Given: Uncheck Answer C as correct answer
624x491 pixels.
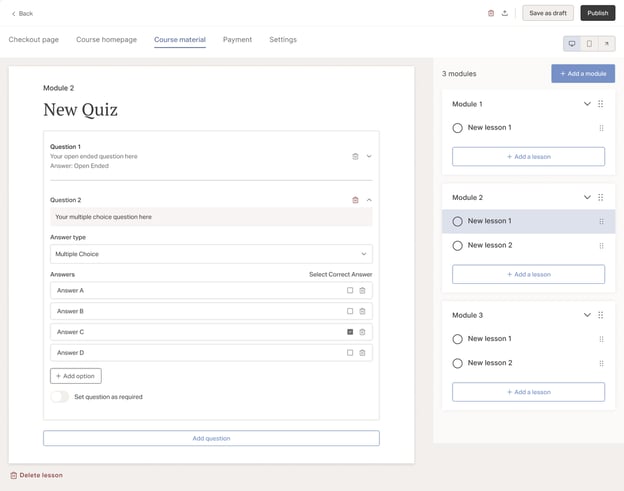Looking at the screenshot, I should (350, 332).
